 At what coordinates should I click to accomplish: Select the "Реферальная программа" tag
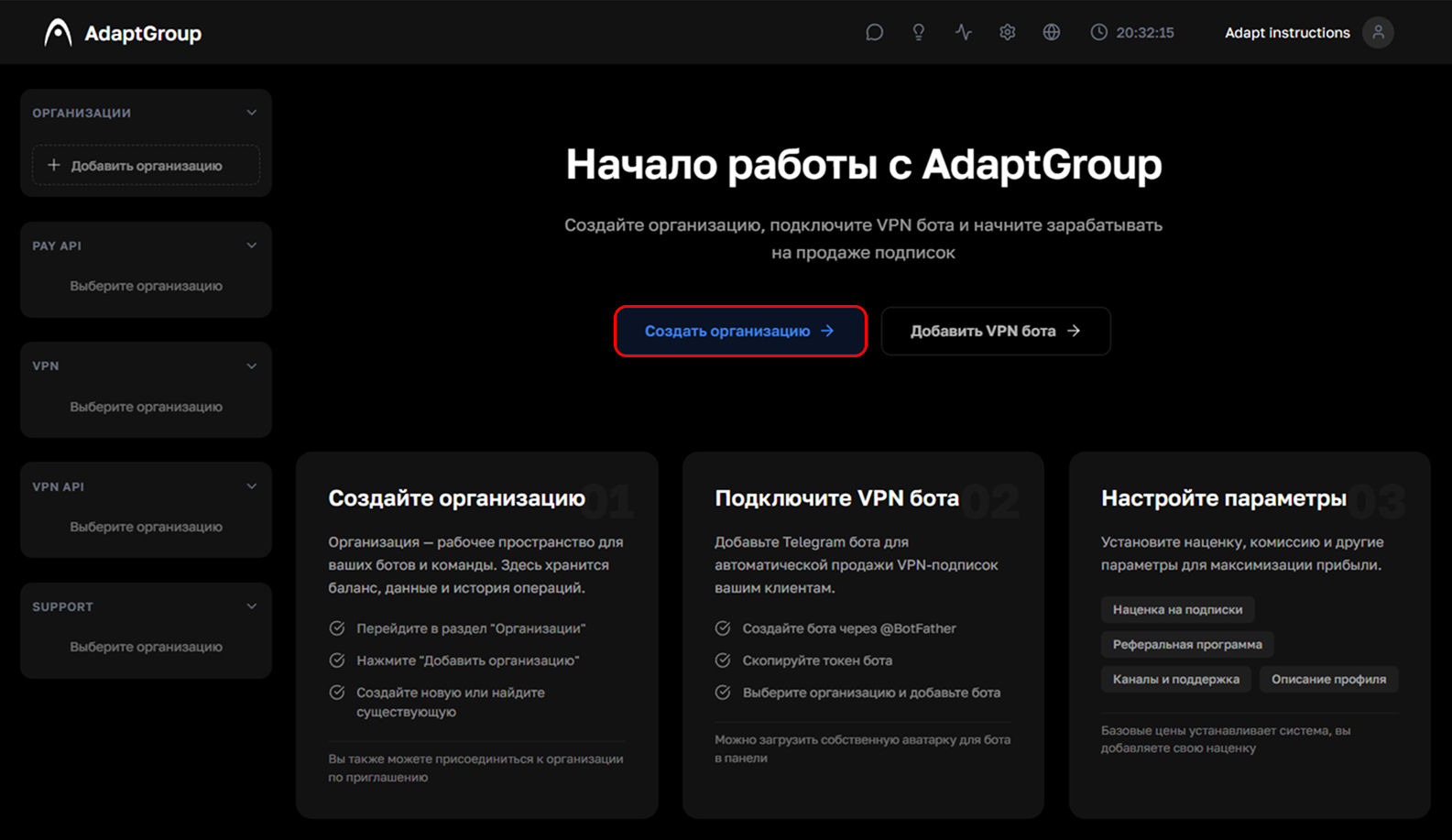point(1187,644)
